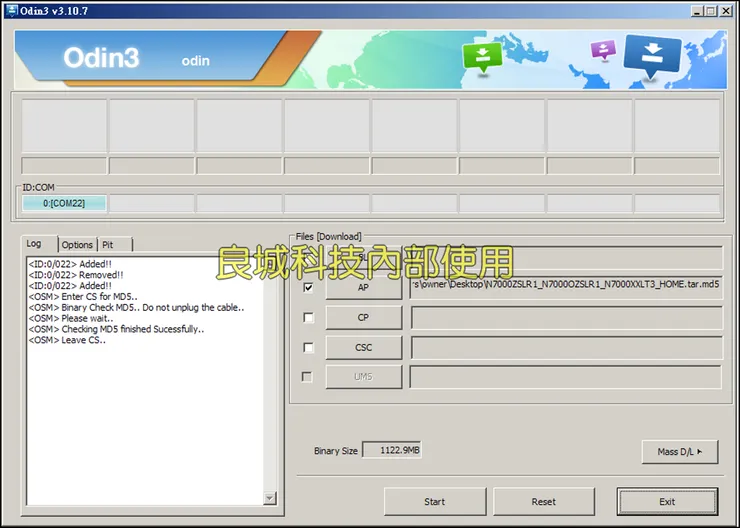Click the empty CSC file path field
740x528 pixels.
[566, 348]
